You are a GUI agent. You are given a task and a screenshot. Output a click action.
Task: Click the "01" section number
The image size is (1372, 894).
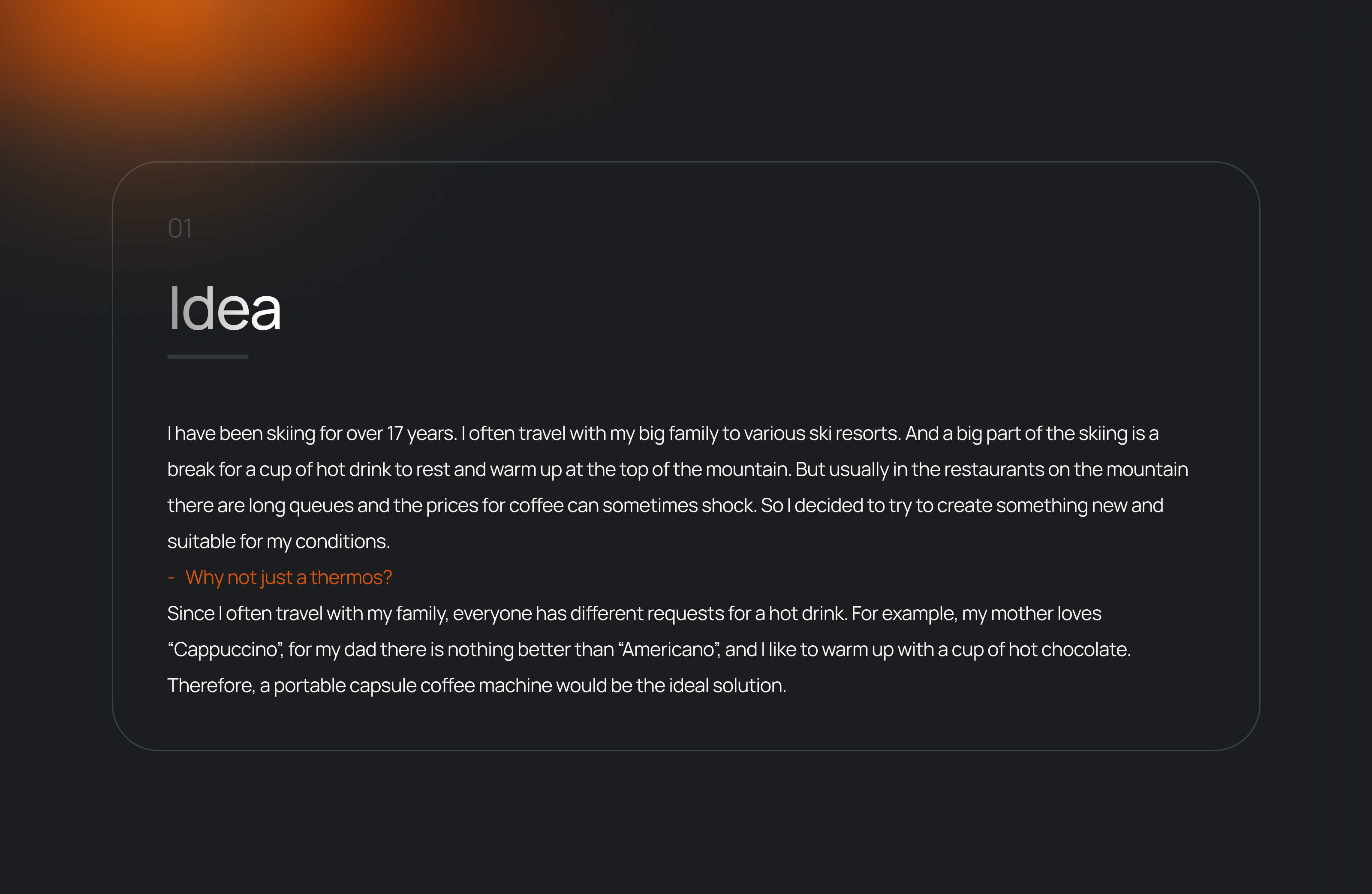pos(180,228)
